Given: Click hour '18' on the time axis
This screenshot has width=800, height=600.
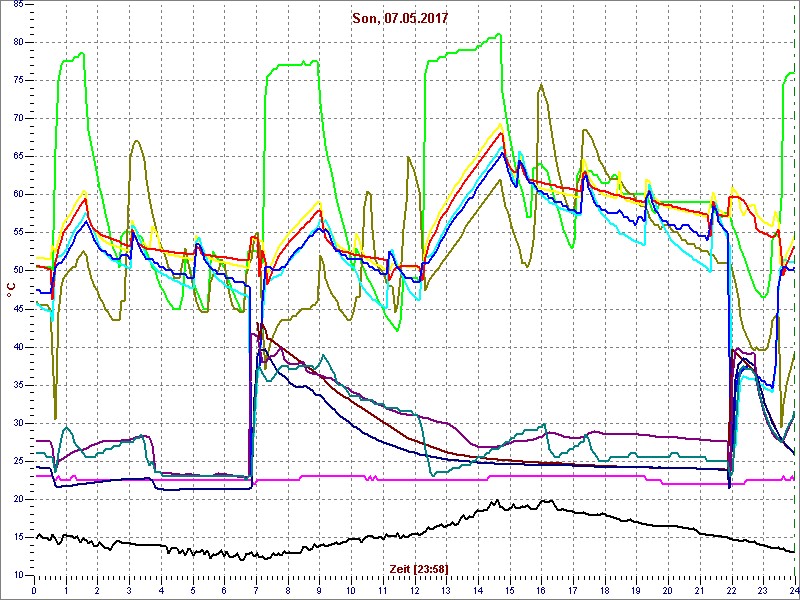Looking at the screenshot, I should (605, 591).
